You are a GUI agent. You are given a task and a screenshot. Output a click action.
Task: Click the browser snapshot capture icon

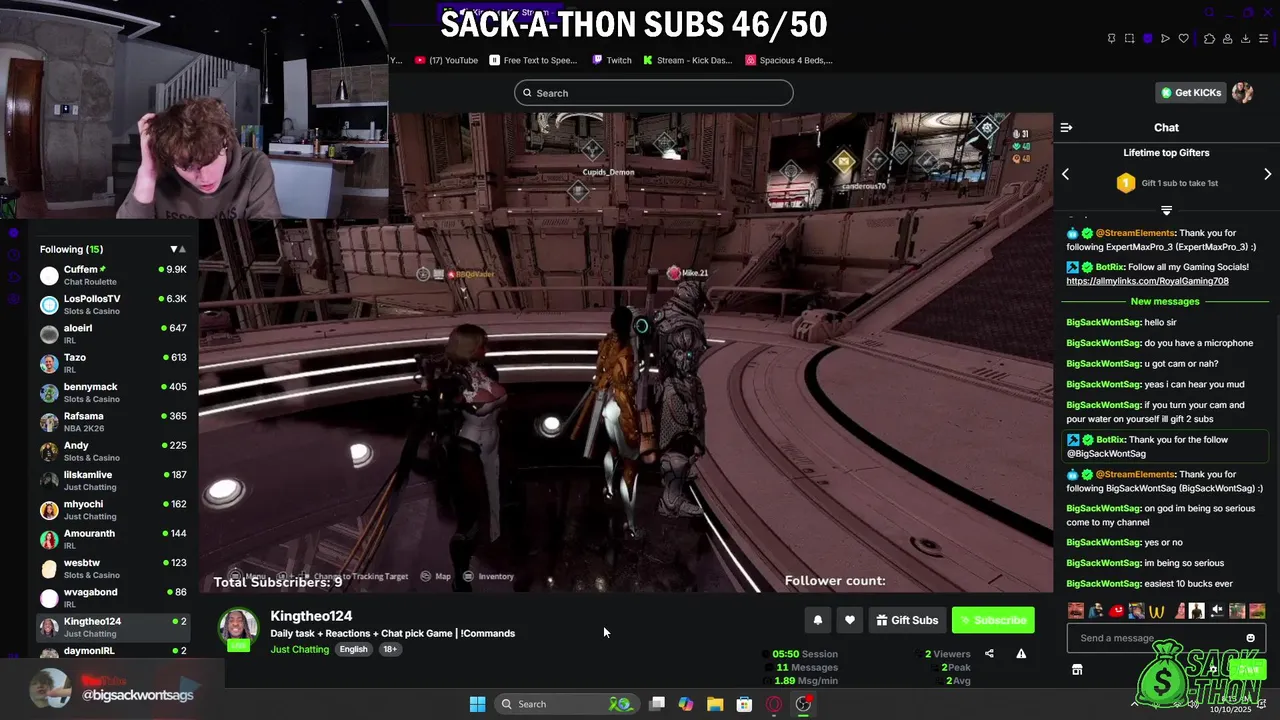click(1129, 39)
